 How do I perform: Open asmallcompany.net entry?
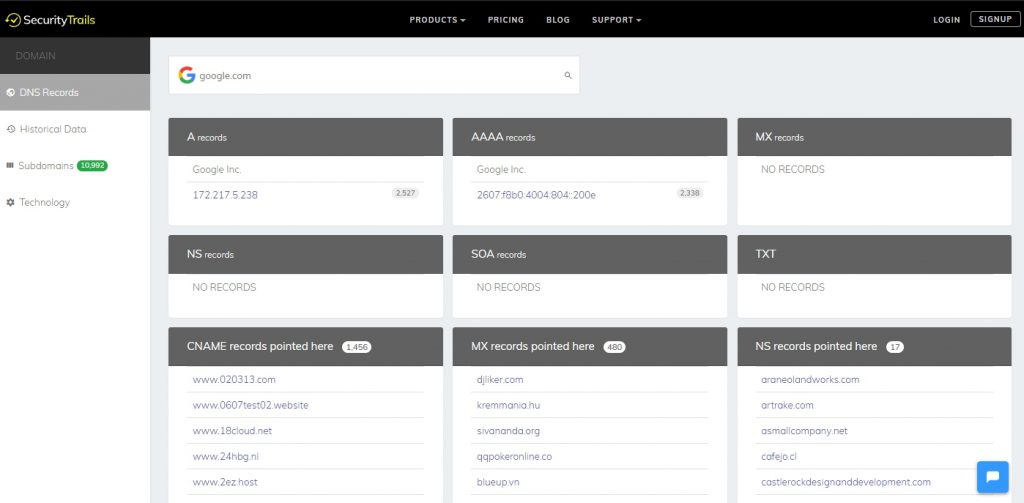(804, 431)
